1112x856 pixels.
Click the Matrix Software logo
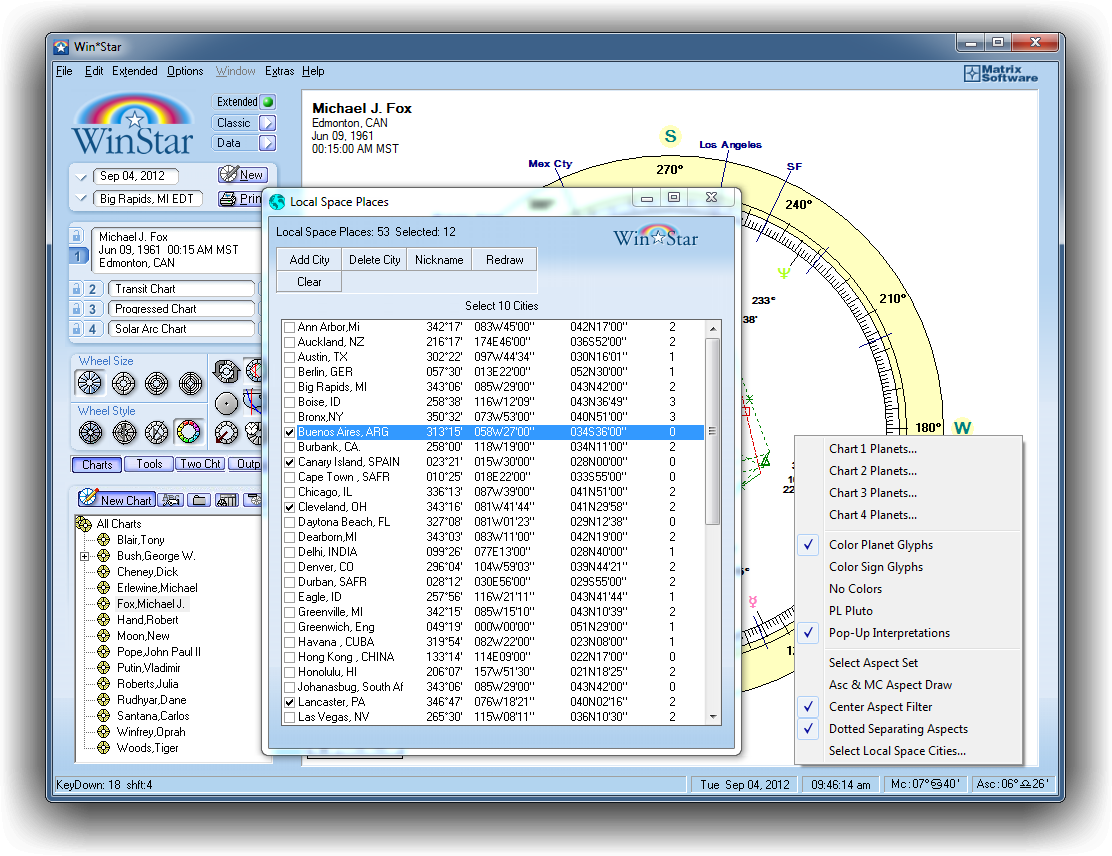click(x=1000, y=74)
